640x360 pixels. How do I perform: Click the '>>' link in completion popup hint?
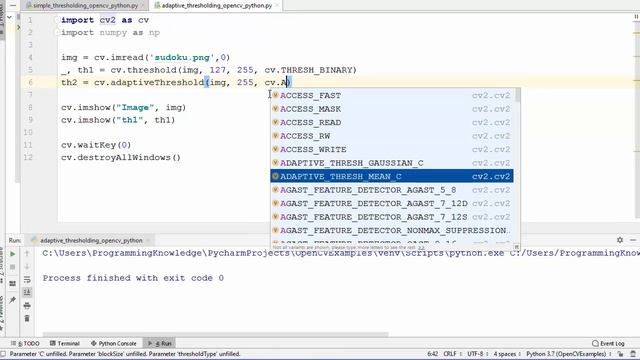pos(421,247)
